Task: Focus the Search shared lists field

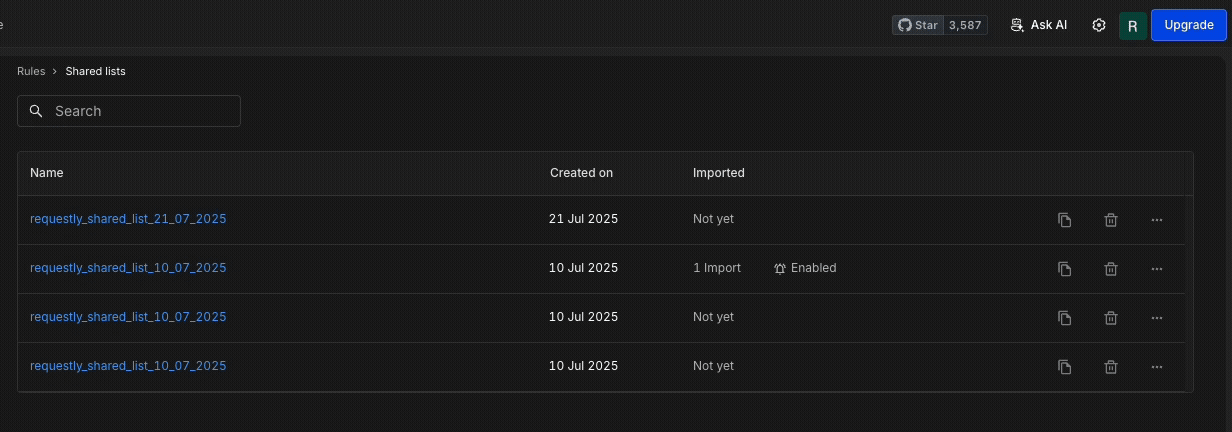Action: coord(129,111)
